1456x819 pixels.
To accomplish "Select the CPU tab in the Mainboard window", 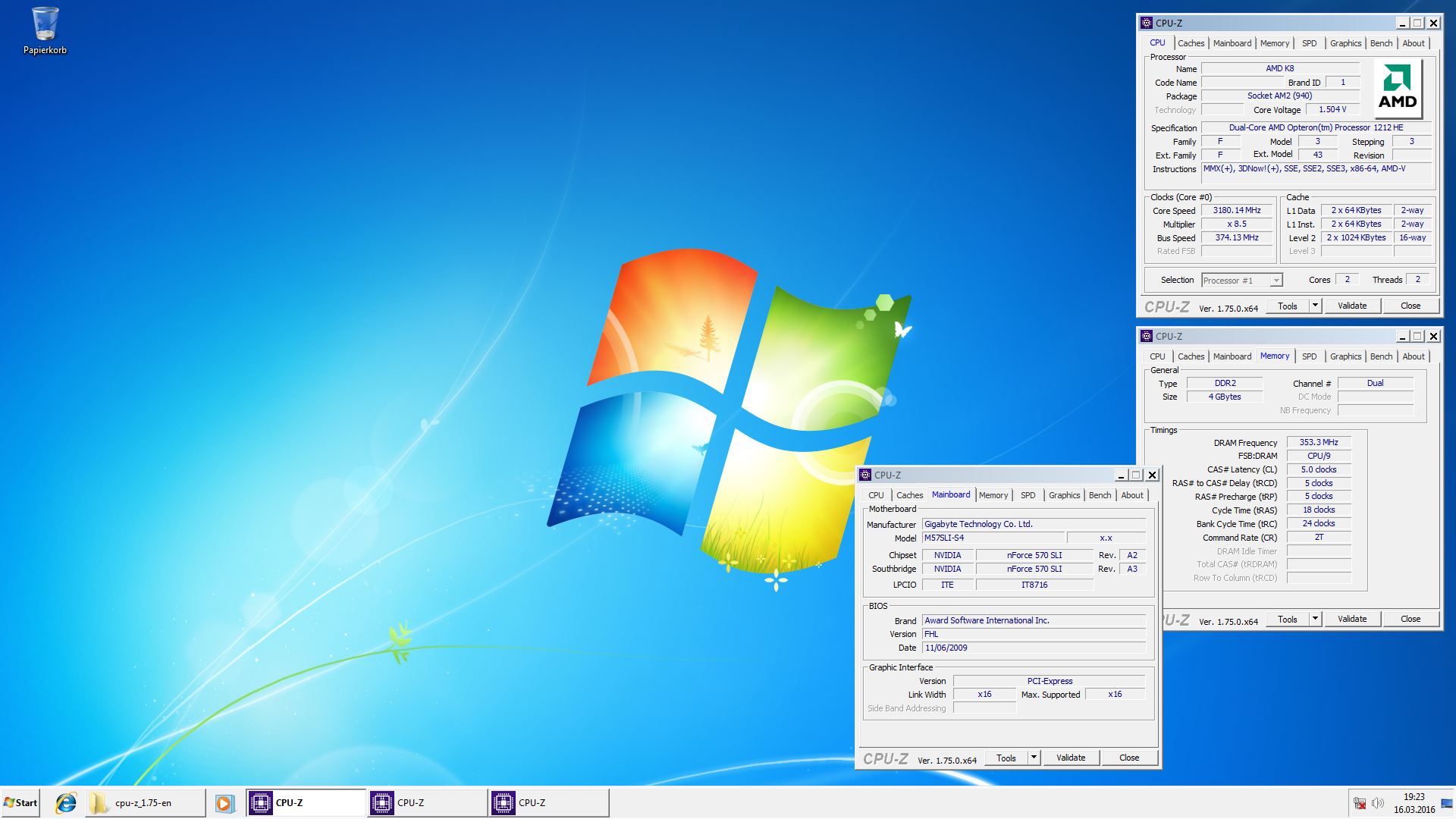I will [876, 495].
